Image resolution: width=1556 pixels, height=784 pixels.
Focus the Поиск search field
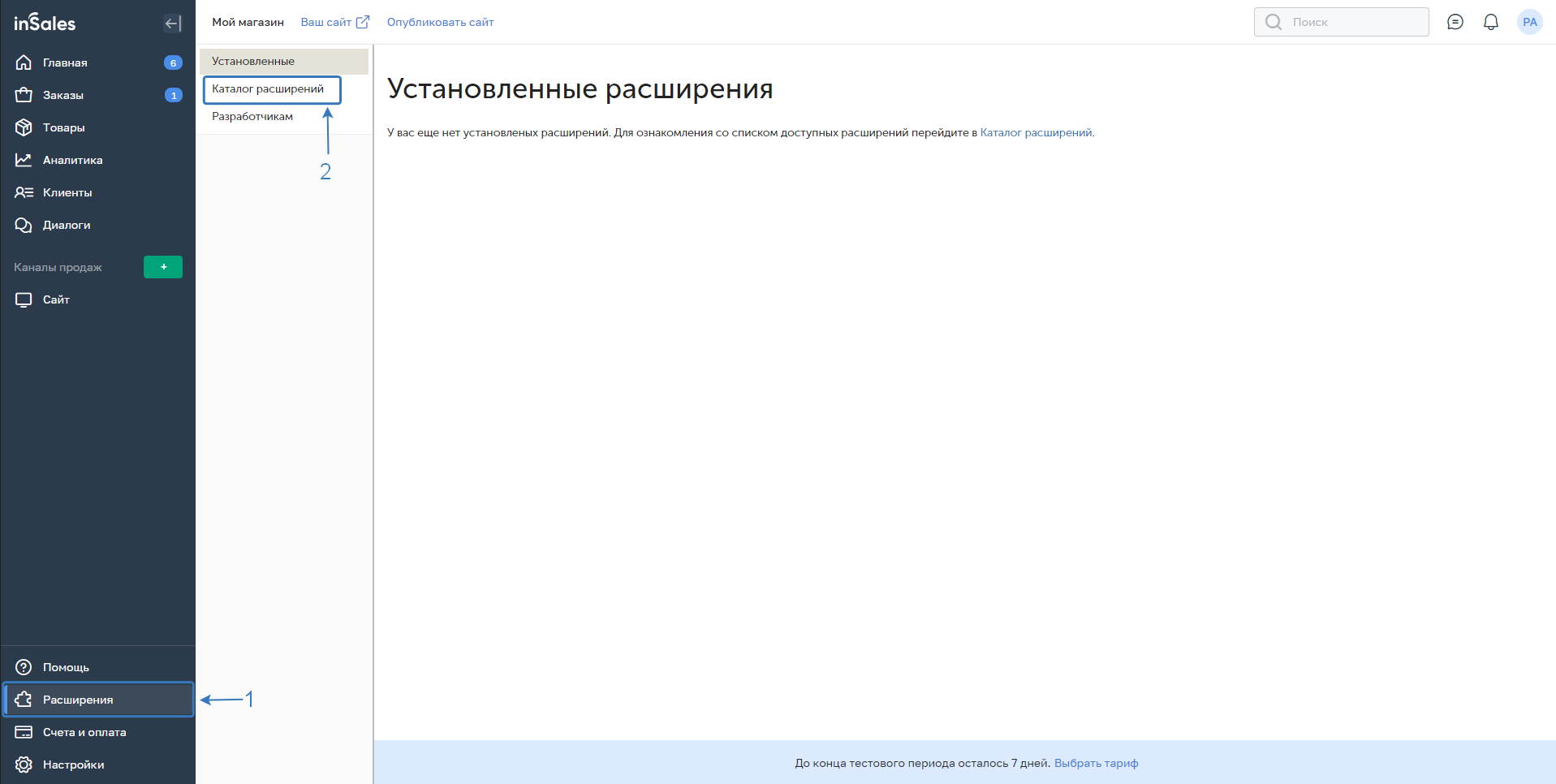[1342, 22]
